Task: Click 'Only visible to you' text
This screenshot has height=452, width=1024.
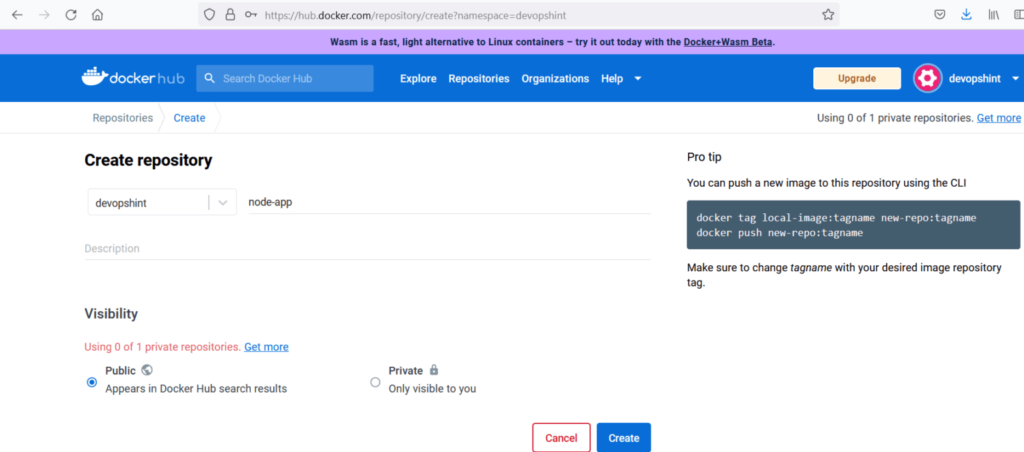Action: (432, 389)
